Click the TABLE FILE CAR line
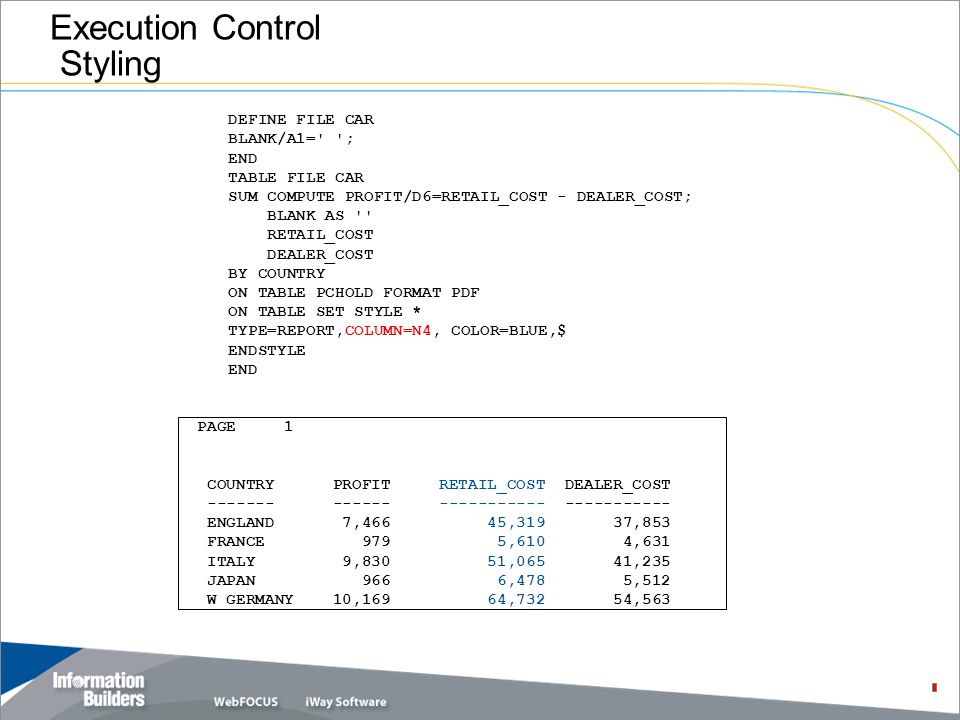The image size is (960, 720). (x=296, y=178)
